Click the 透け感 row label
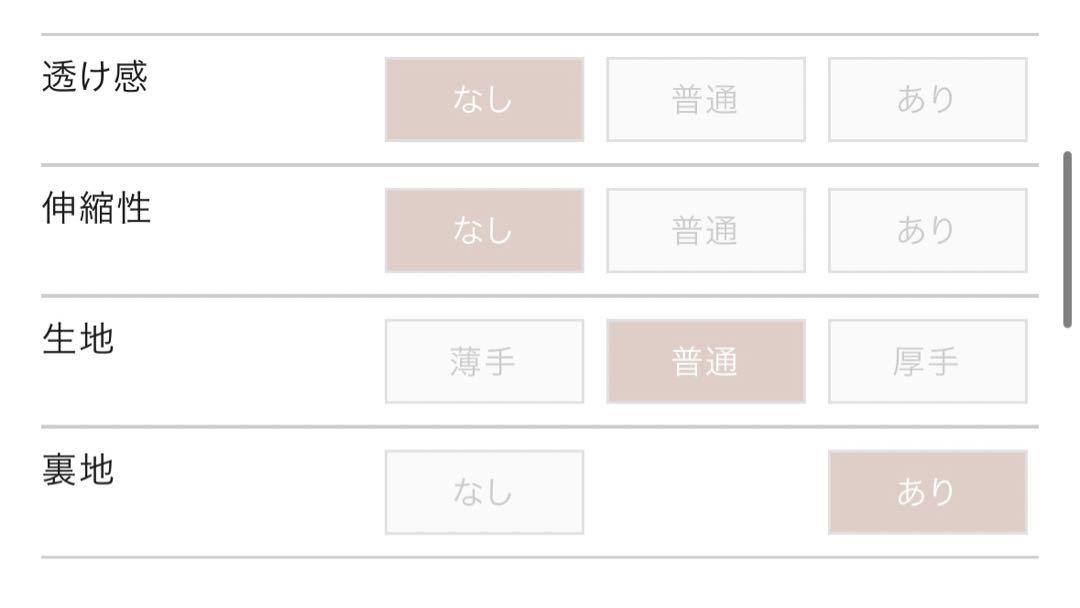 95,76
